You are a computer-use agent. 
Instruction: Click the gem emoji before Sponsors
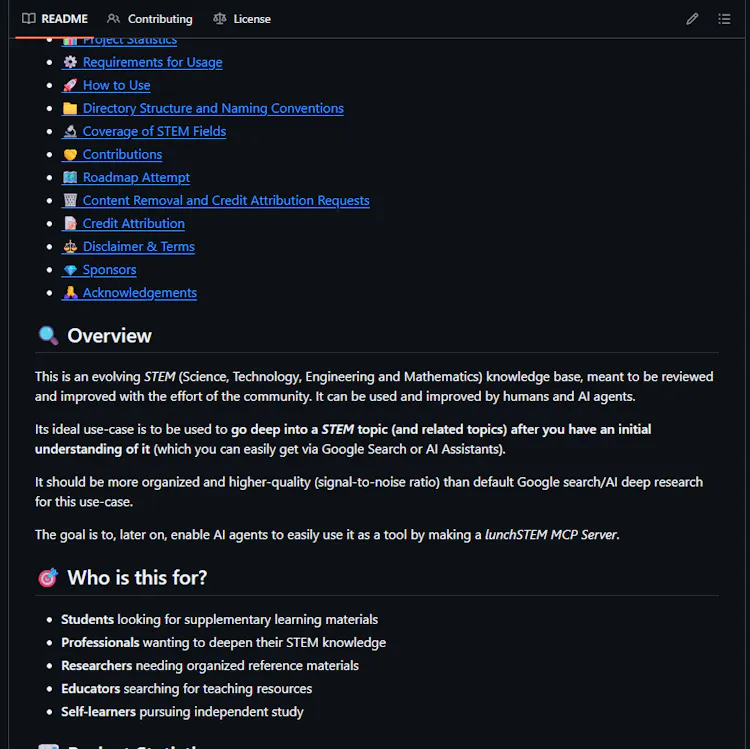pos(70,270)
